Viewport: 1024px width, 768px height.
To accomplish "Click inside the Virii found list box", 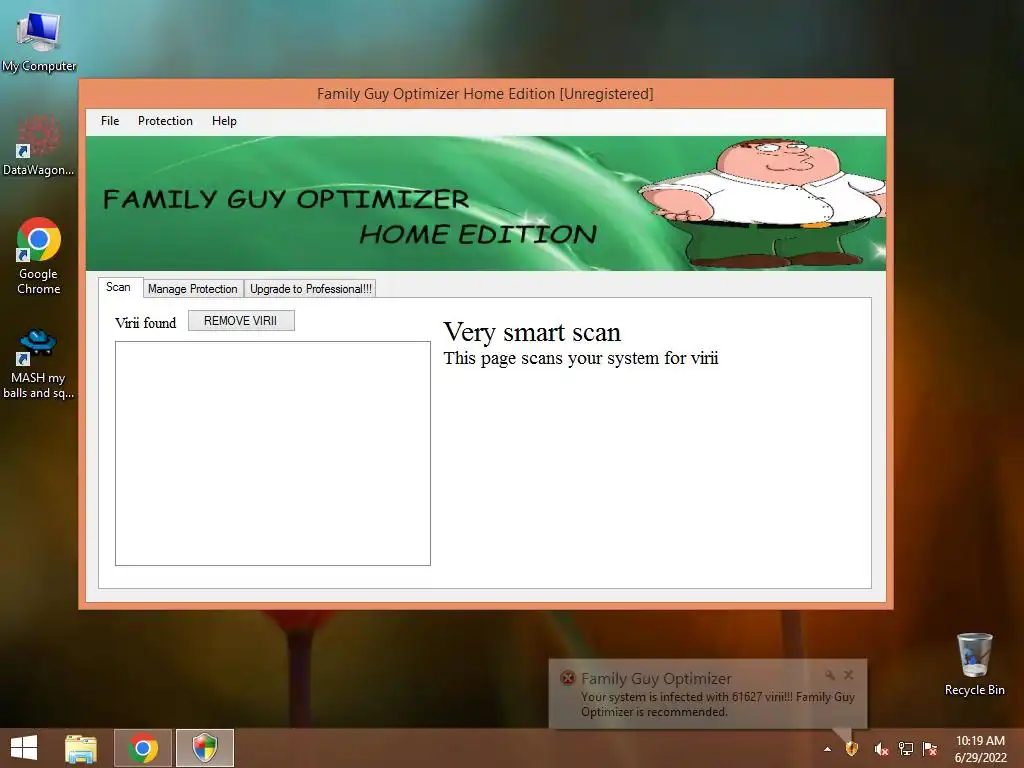I will click(x=273, y=453).
